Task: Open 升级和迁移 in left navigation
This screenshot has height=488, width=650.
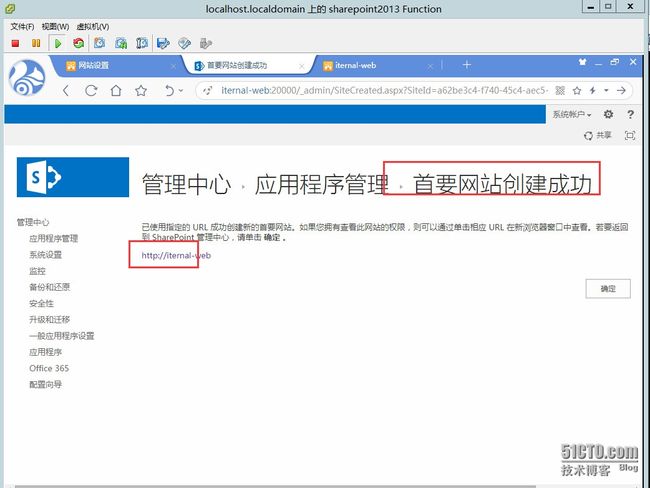Action: click(49, 320)
